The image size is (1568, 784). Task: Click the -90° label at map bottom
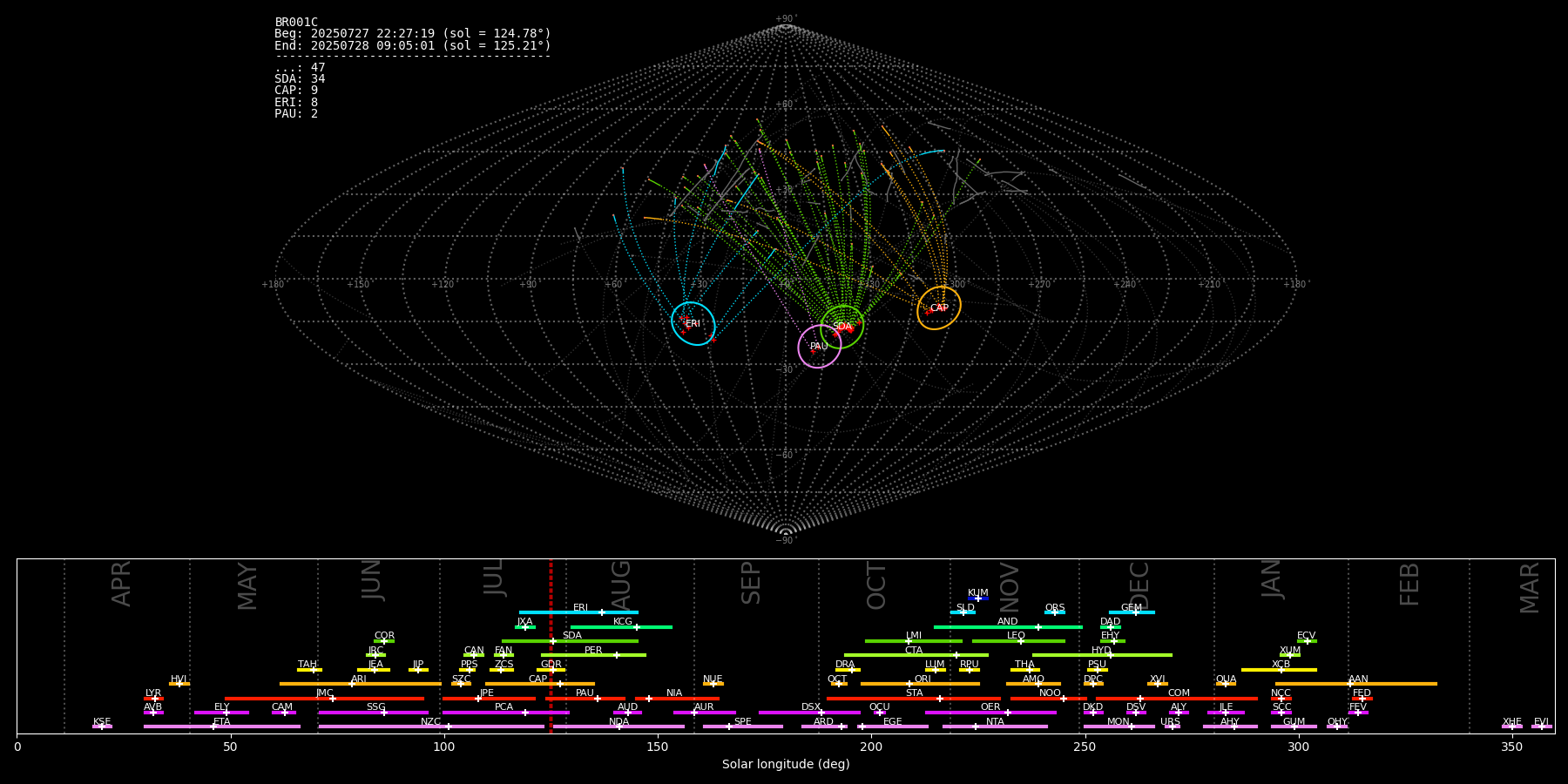point(786,540)
